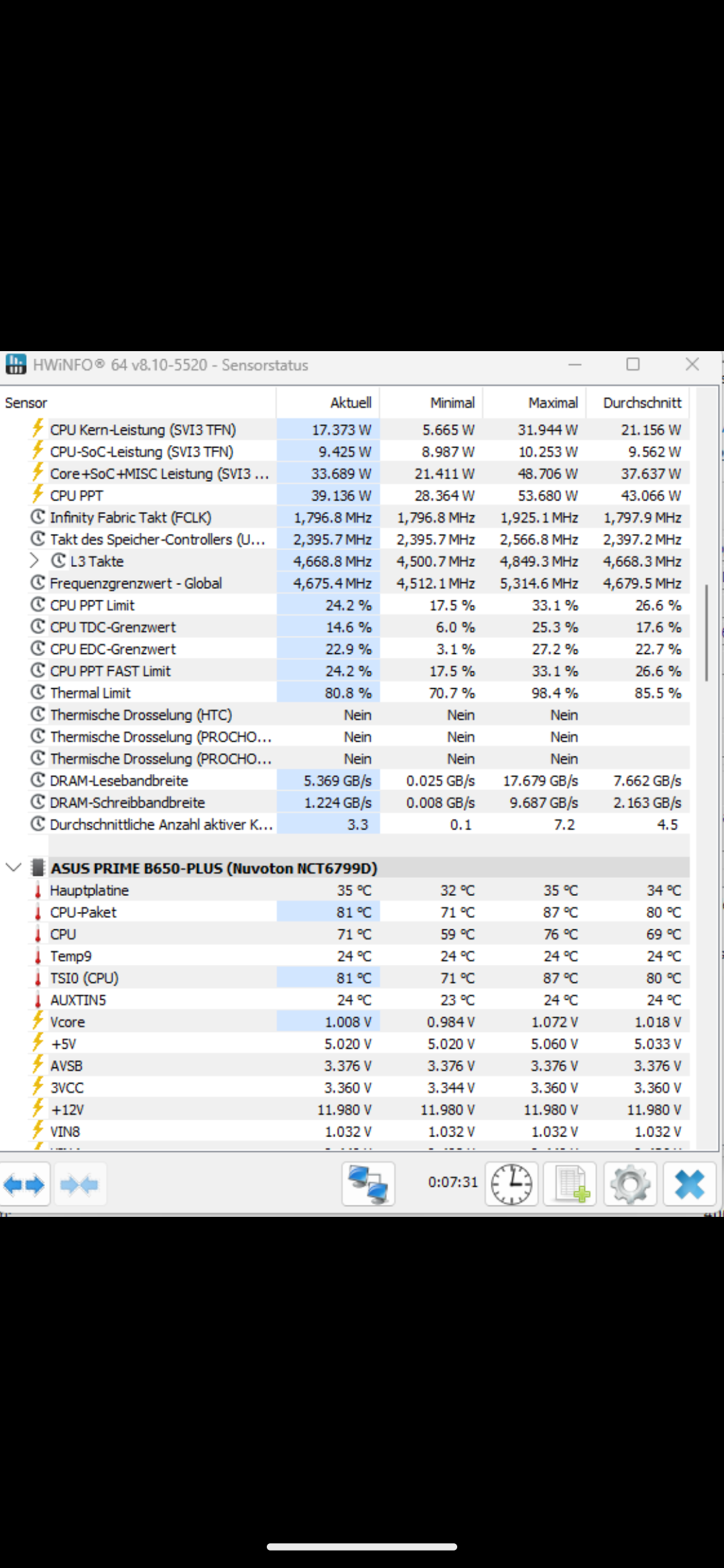
Task: Click the lightning icon of CPU Kern-Leistung
Action: 38,429
